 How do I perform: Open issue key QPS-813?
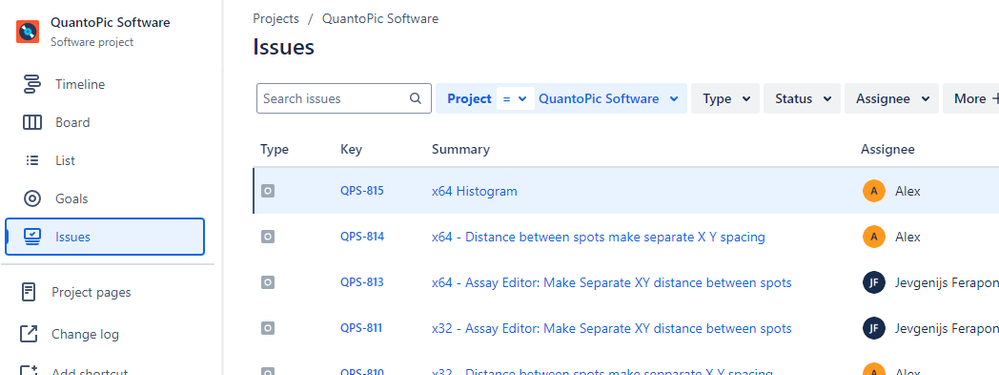click(x=362, y=282)
